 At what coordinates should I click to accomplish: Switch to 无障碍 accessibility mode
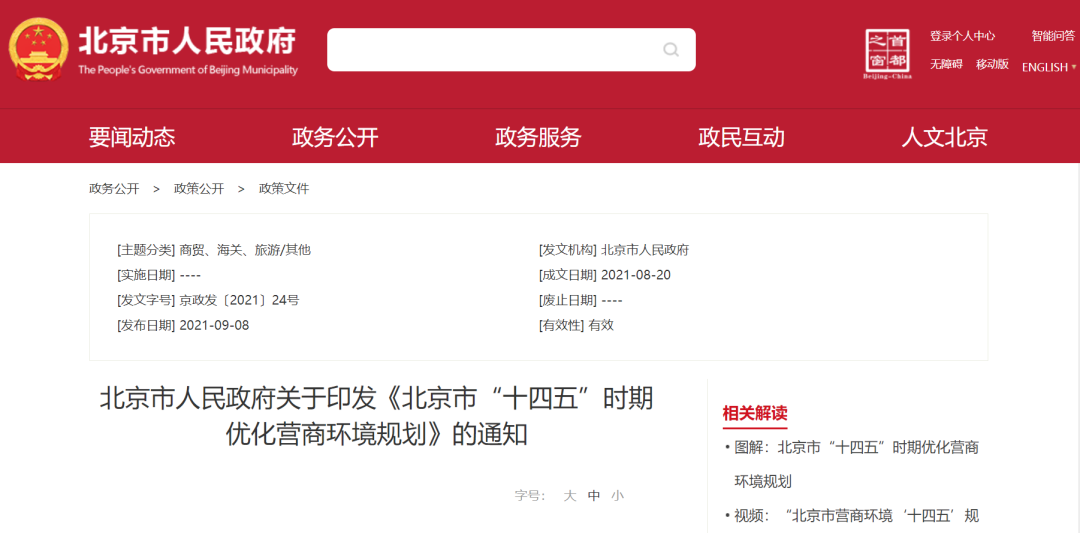click(x=946, y=64)
